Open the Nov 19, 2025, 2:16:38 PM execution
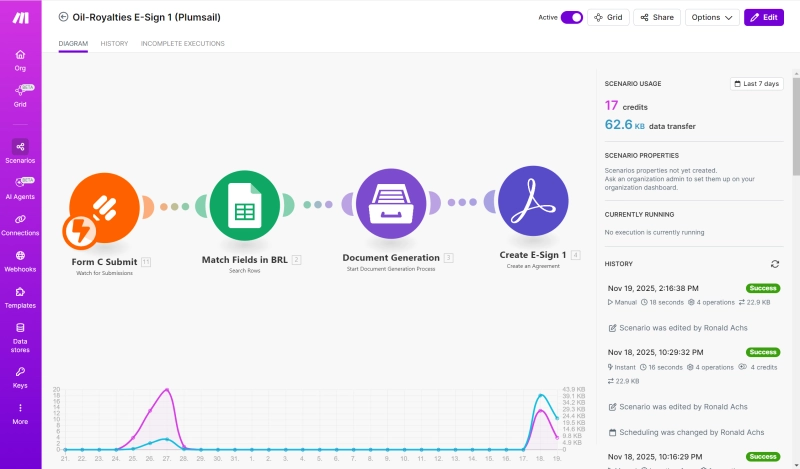Screen dimensions: 800x469 pyautogui.click(x=653, y=288)
